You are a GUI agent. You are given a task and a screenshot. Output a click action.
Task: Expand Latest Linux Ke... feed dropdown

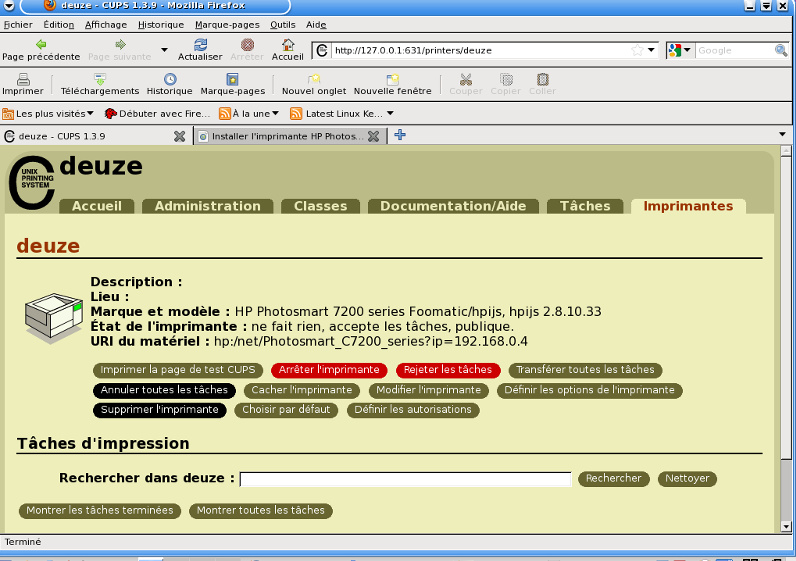[342, 114]
